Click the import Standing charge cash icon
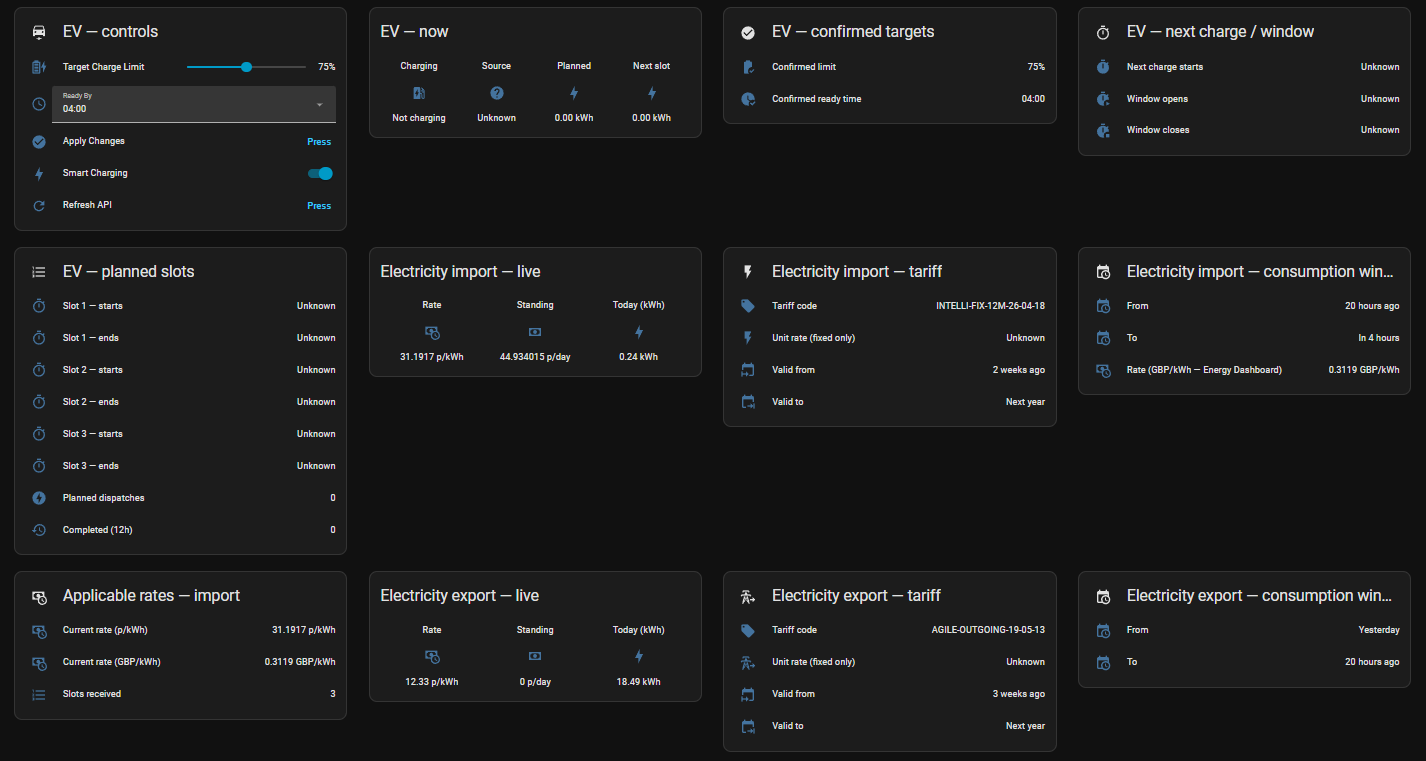The width and height of the screenshot is (1426, 761). [535, 332]
